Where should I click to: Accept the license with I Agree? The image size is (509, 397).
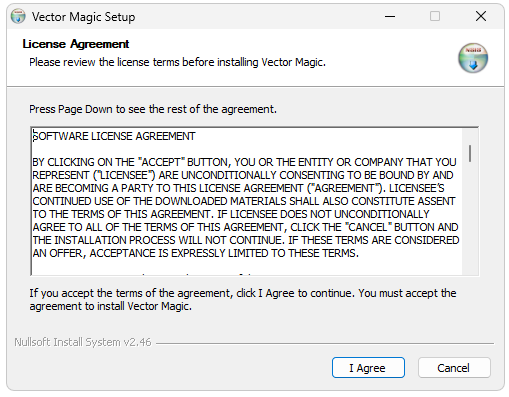click(368, 368)
